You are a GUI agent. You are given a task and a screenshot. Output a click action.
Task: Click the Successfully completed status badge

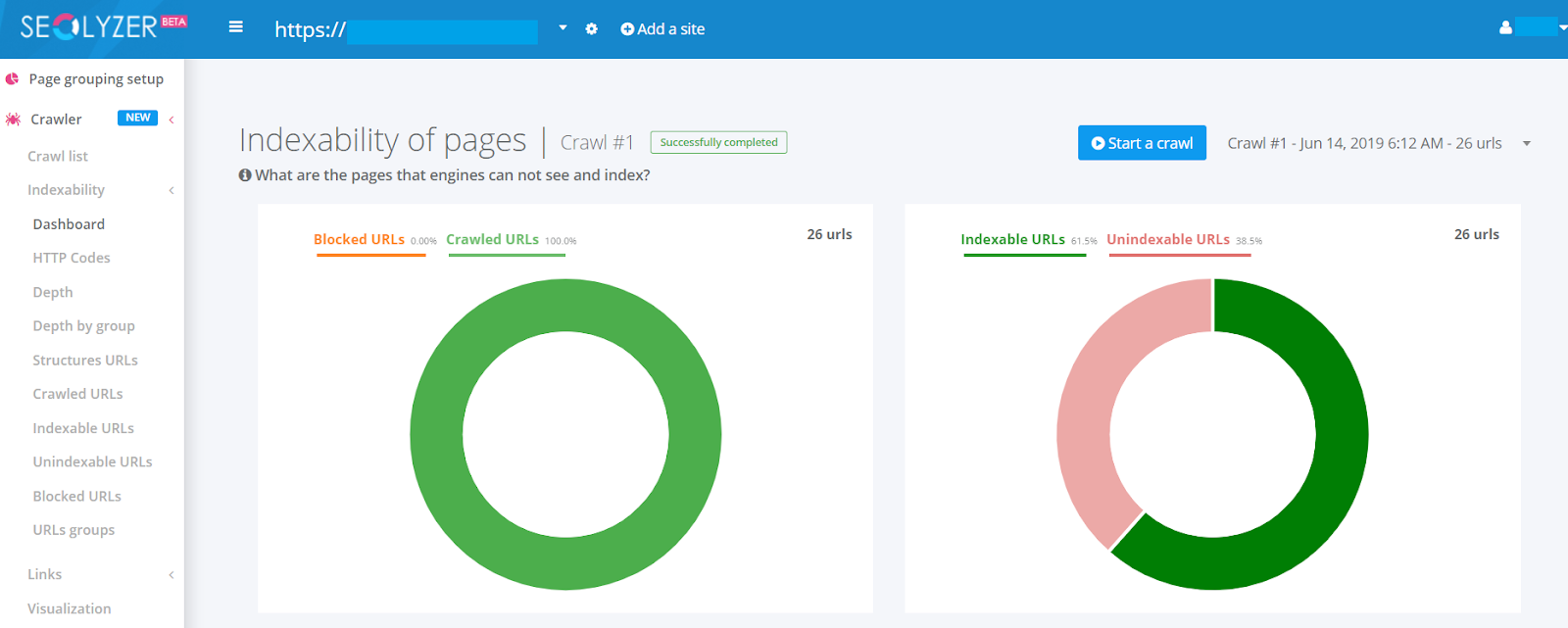(718, 143)
